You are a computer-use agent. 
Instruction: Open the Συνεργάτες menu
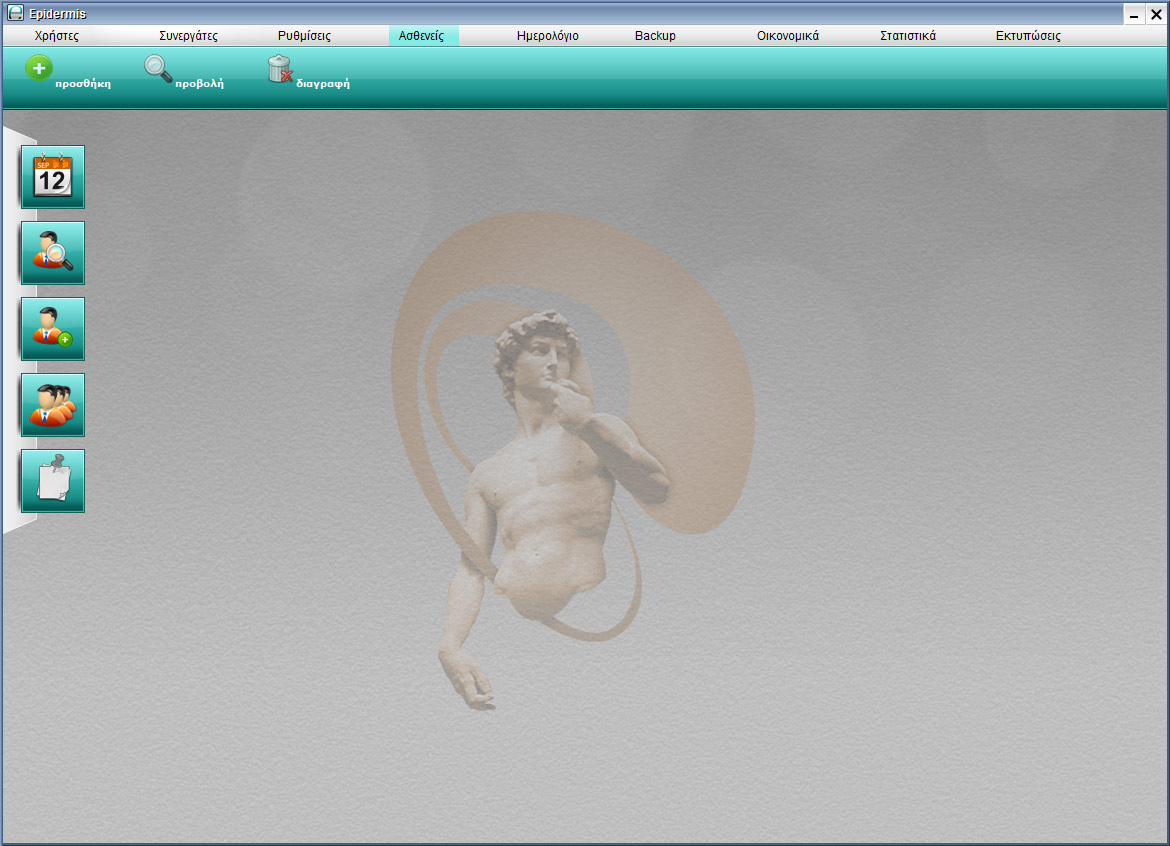pyautogui.click(x=188, y=36)
